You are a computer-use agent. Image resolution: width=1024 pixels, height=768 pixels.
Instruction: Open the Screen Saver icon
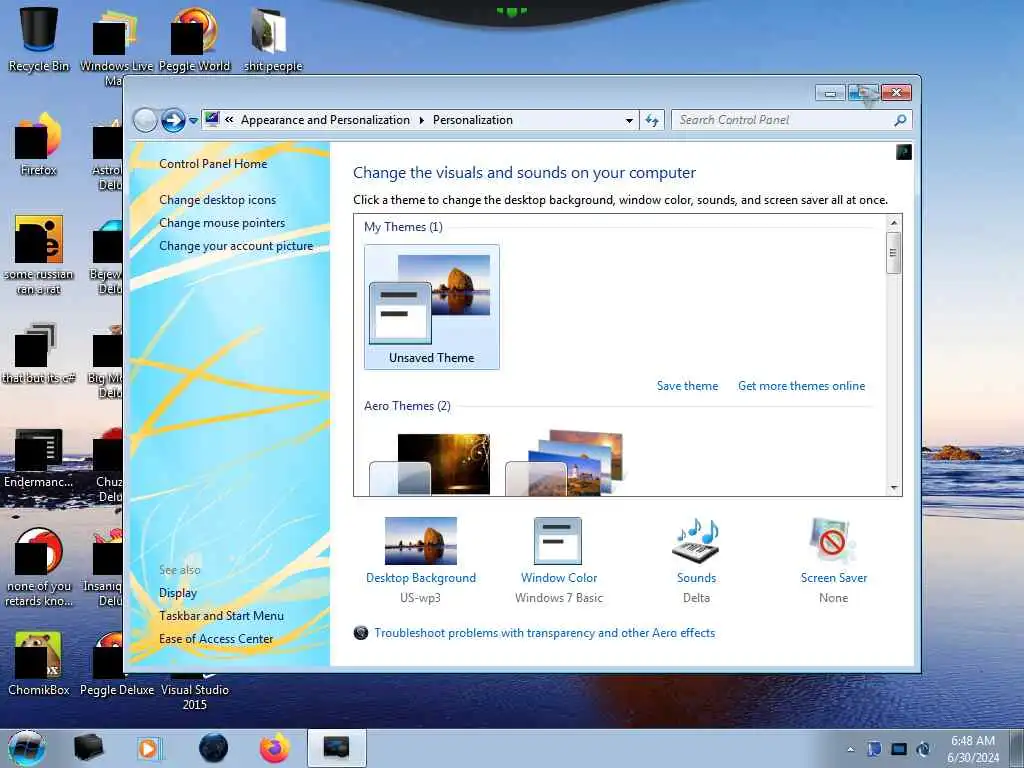coord(833,541)
